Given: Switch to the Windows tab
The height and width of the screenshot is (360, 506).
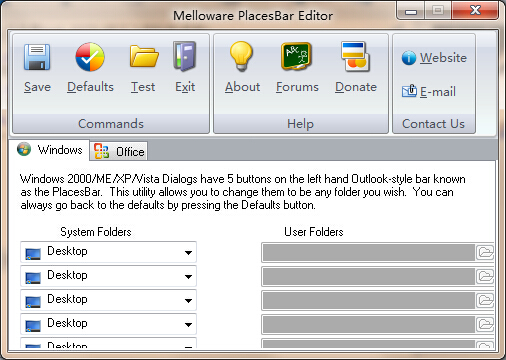Looking at the screenshot, I should pyautogui.click(x=49, y=150).
